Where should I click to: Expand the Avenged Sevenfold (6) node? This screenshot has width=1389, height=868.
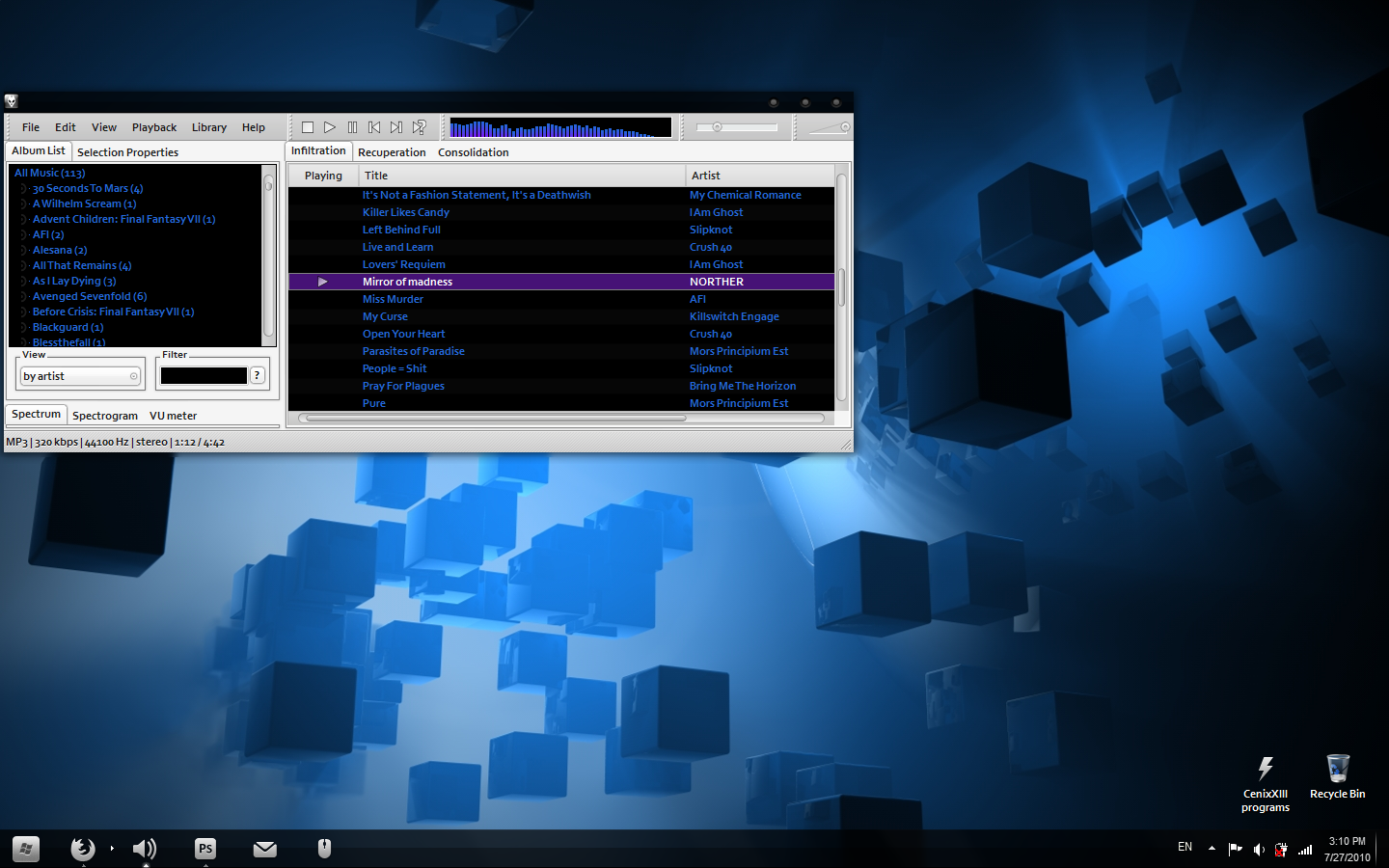[x=24, y=297]
